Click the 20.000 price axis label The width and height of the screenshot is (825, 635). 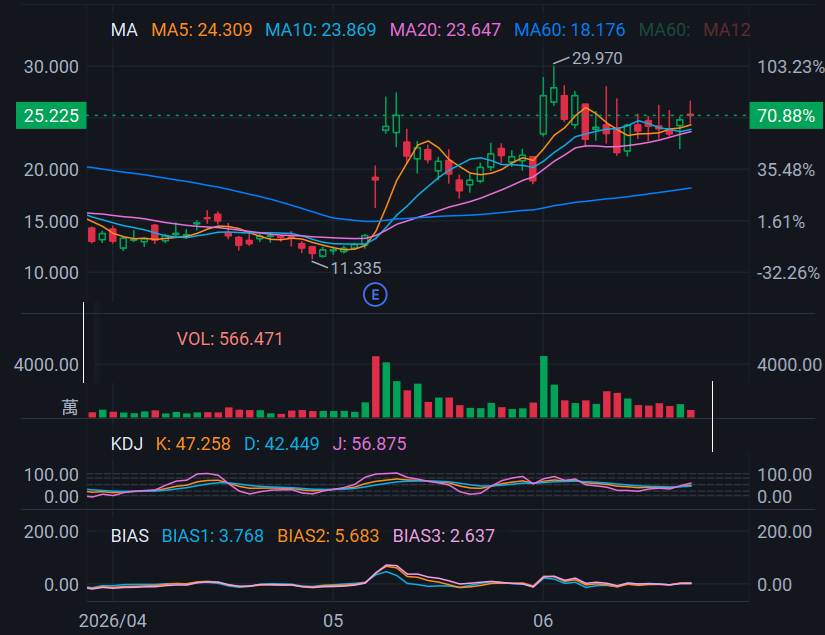51,170
